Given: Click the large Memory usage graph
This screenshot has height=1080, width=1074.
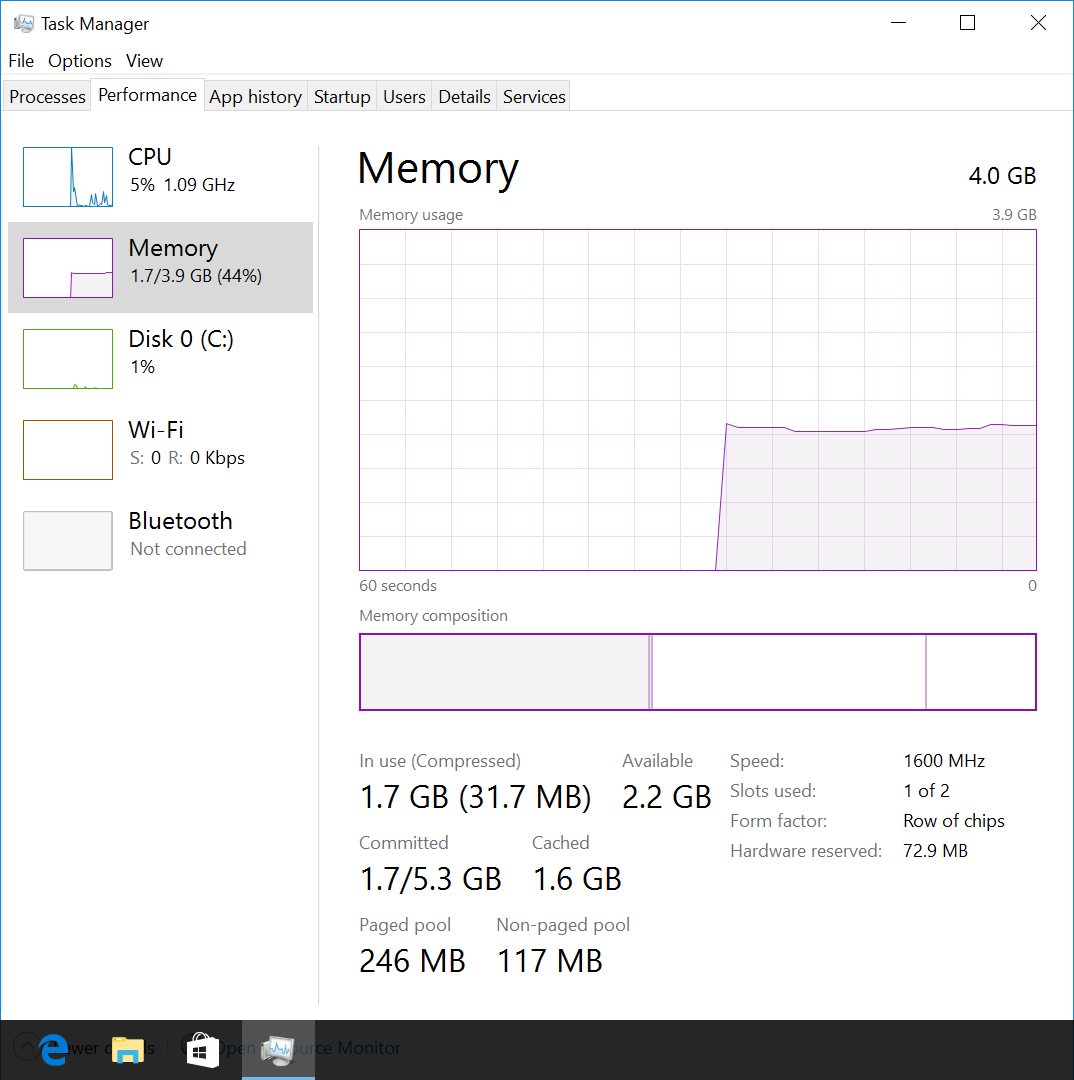Looking at the screenshot, I should 698,400.
